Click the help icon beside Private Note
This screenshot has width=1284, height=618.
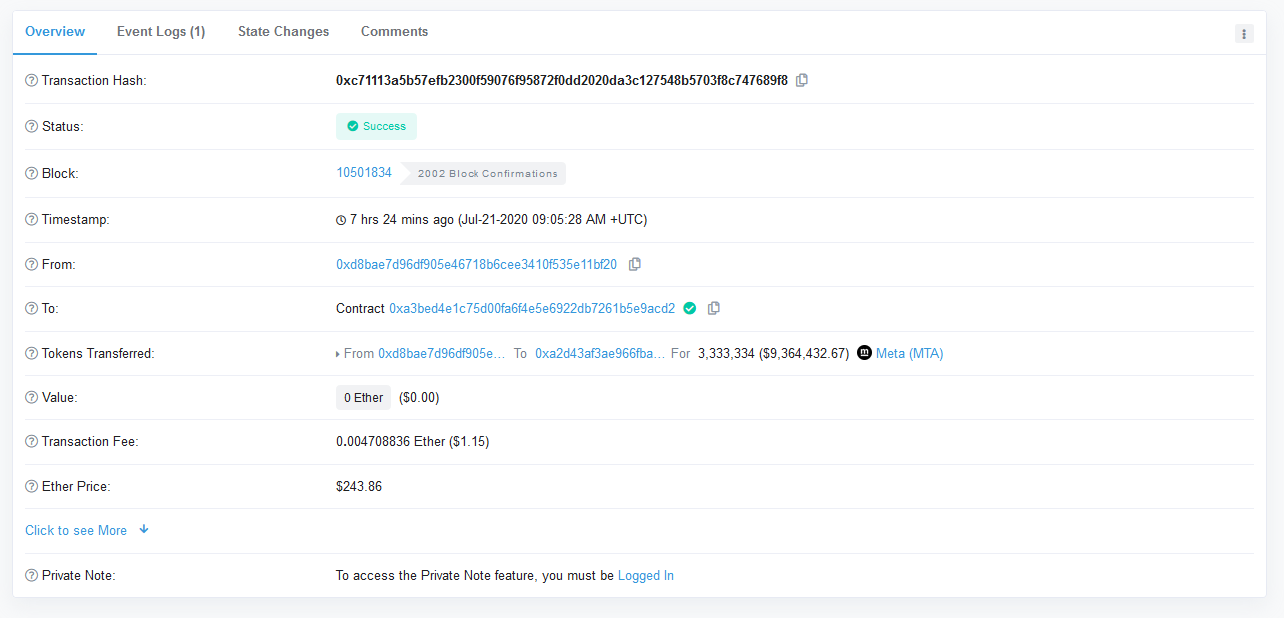(x=31, y=576)
